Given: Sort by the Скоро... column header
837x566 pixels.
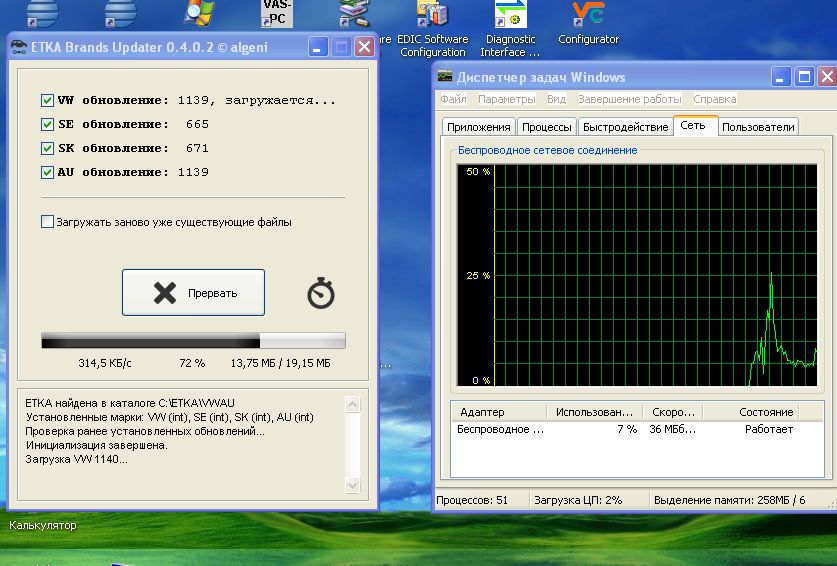Looking at the screenshot, I should (x=673, y=412).
